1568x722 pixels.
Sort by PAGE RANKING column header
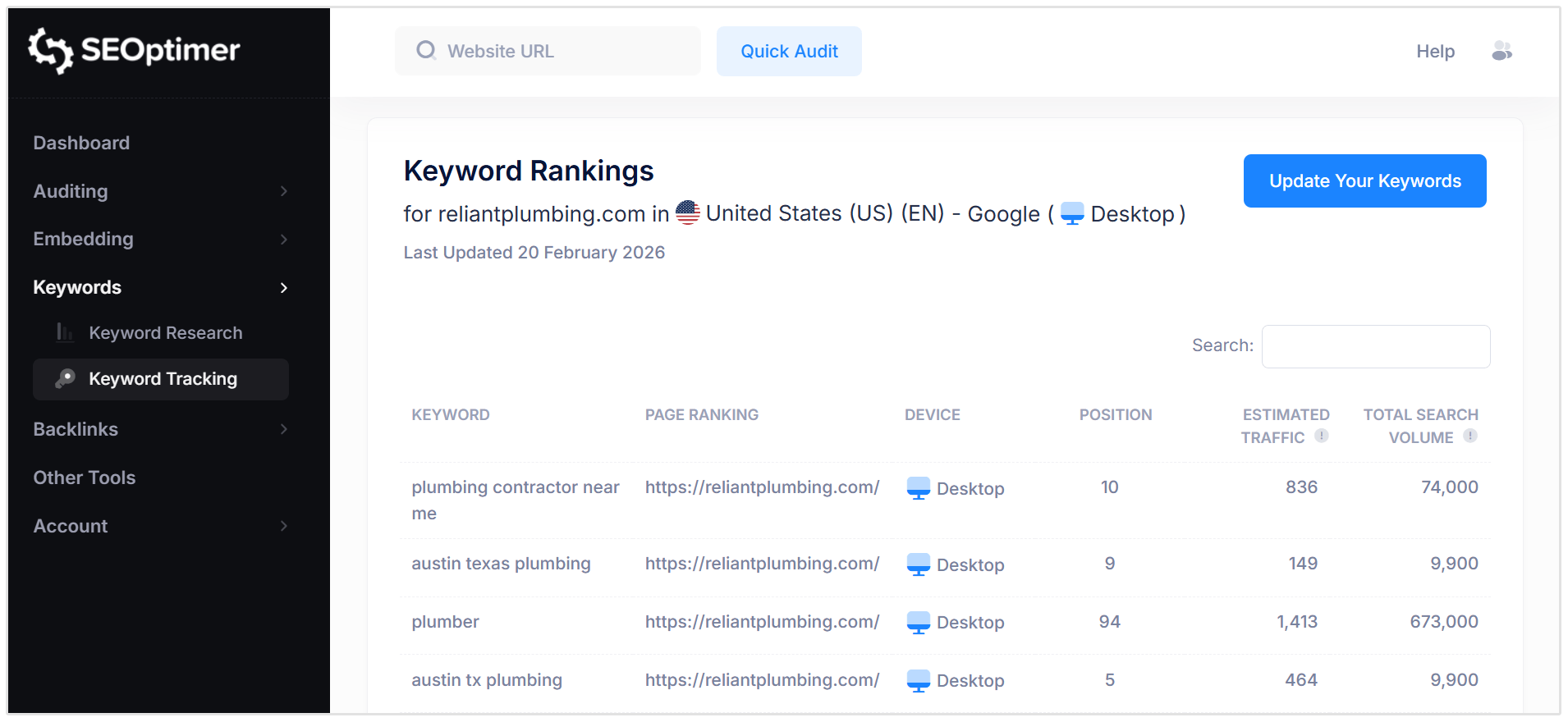point(702,414)
